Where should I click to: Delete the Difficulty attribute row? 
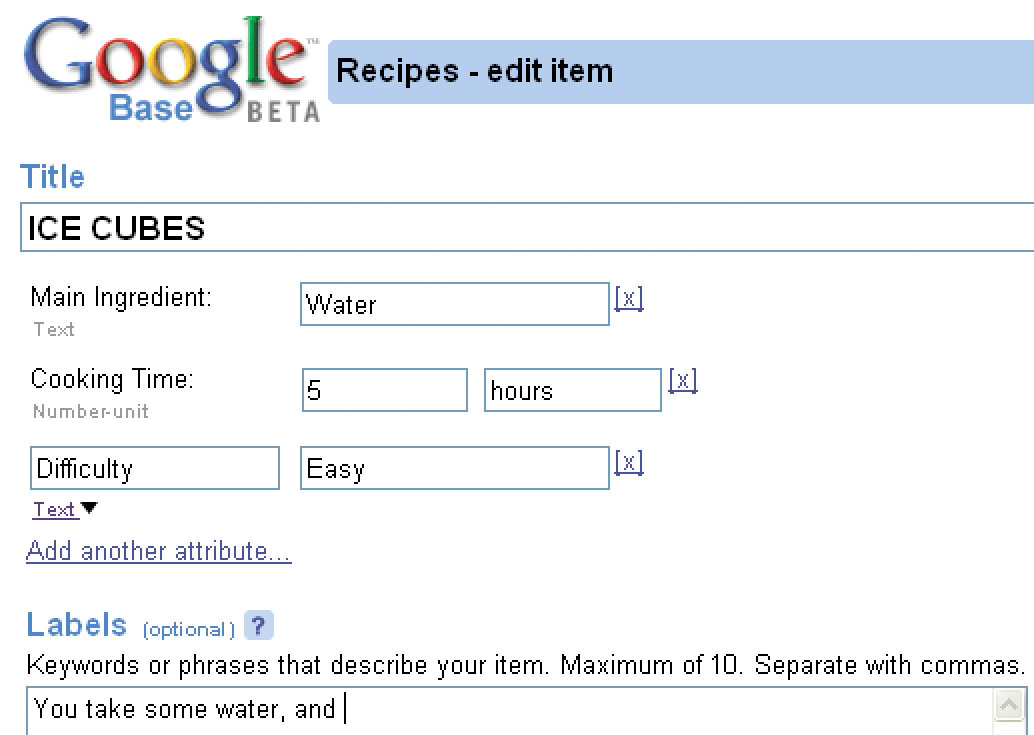(x=629, y=463)
